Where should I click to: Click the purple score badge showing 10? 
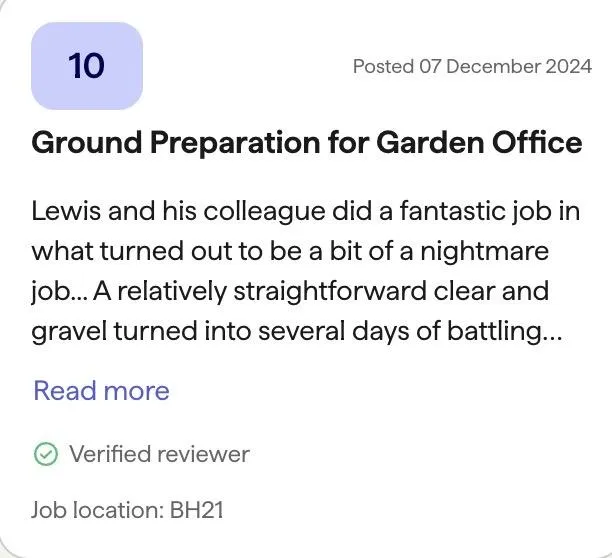point(87,66)
